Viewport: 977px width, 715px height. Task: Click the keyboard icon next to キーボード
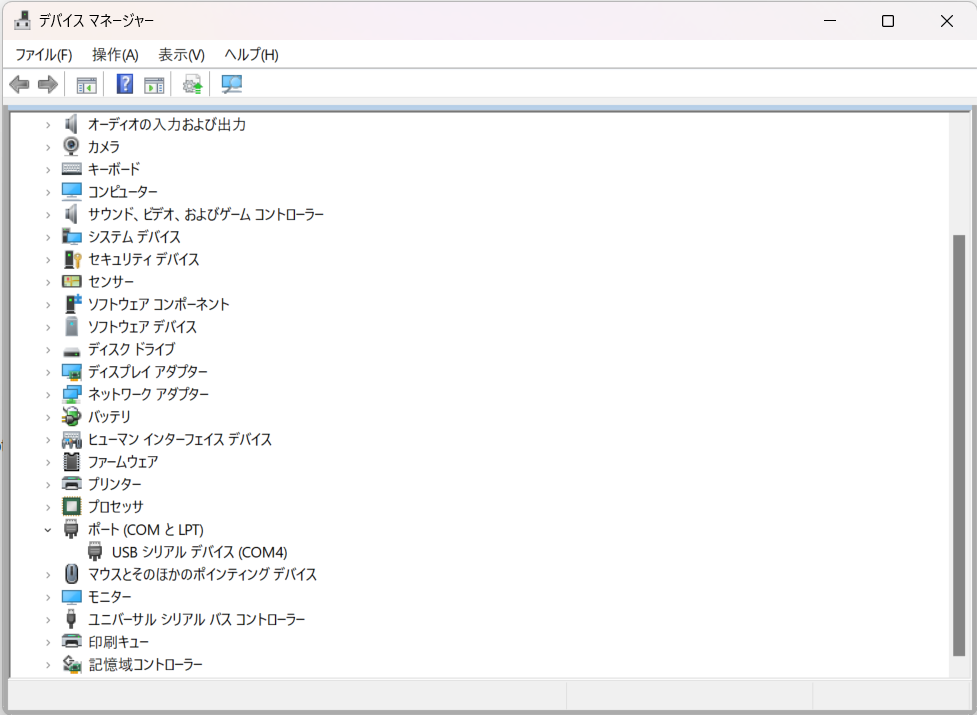[72, 169]
